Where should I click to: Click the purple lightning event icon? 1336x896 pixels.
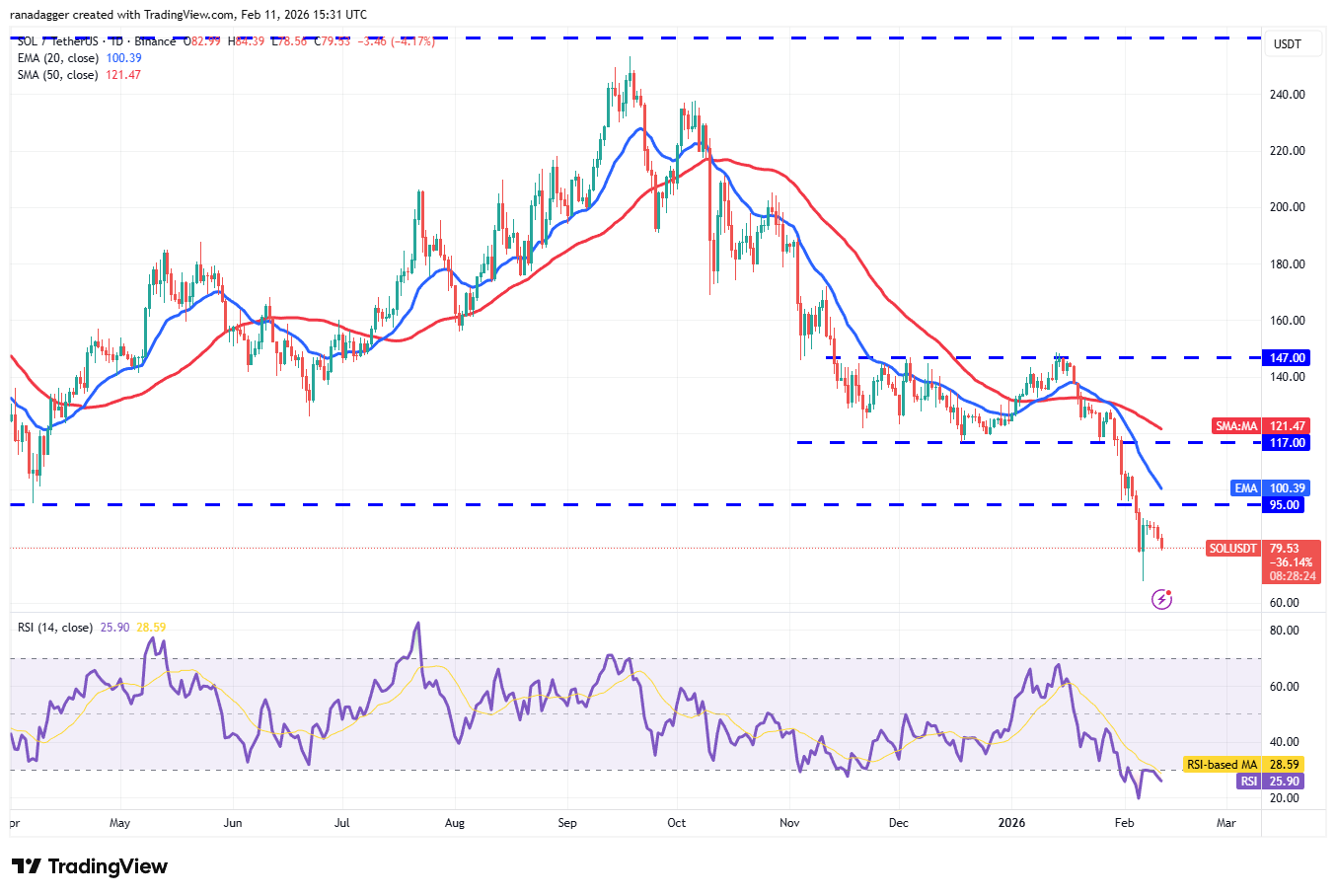(1162, 599)
